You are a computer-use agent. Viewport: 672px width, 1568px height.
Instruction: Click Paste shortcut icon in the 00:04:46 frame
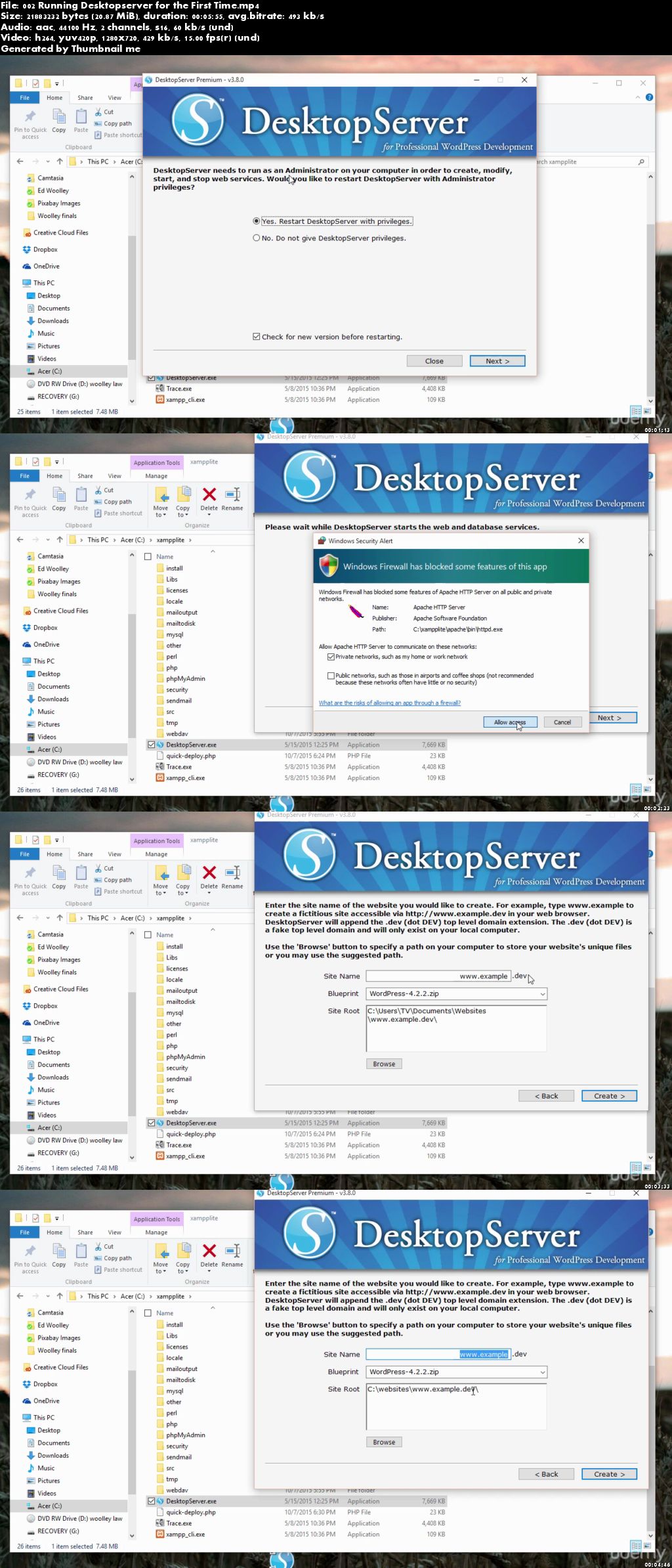click(98, 1269)
